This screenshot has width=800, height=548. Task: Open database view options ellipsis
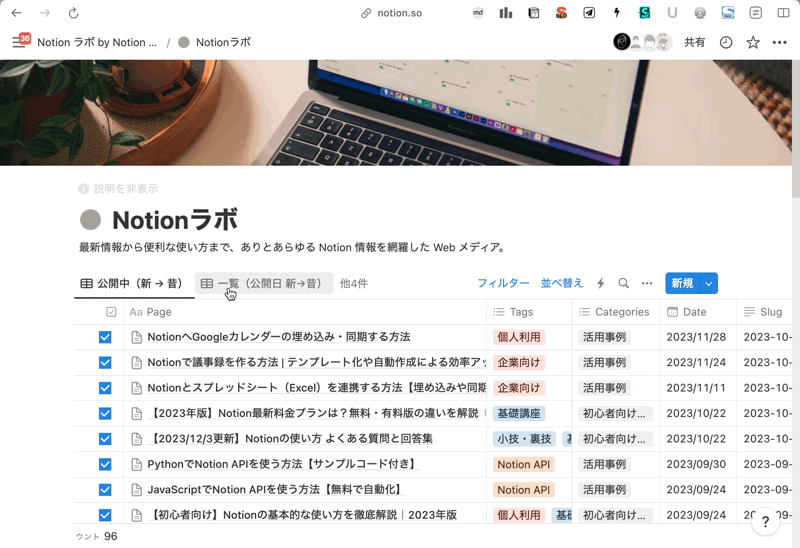point(647,283)
